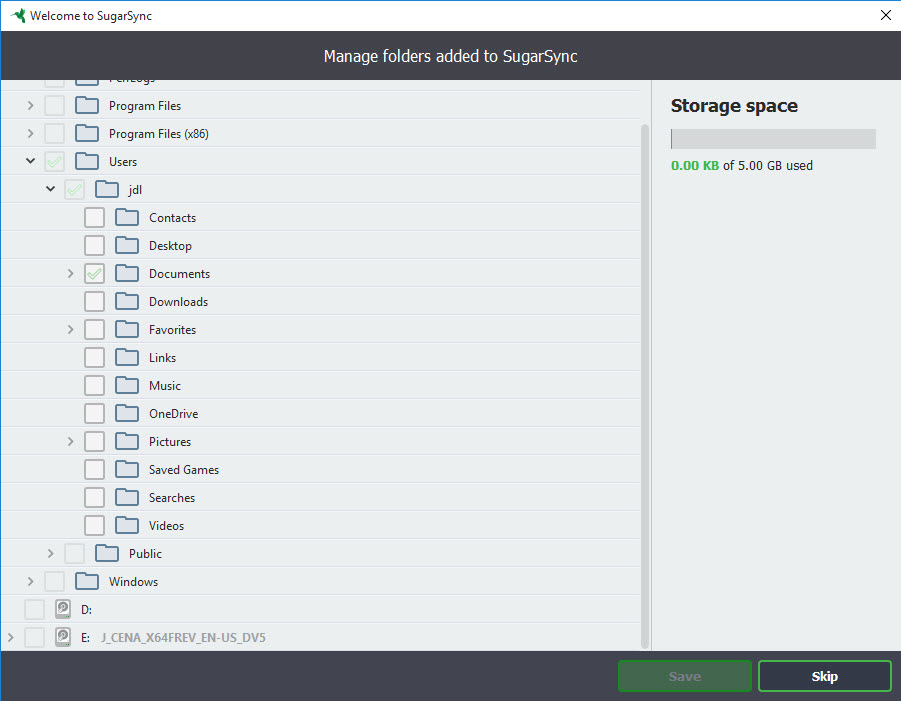Click the OneDrive folder icon

coord(127,414)
